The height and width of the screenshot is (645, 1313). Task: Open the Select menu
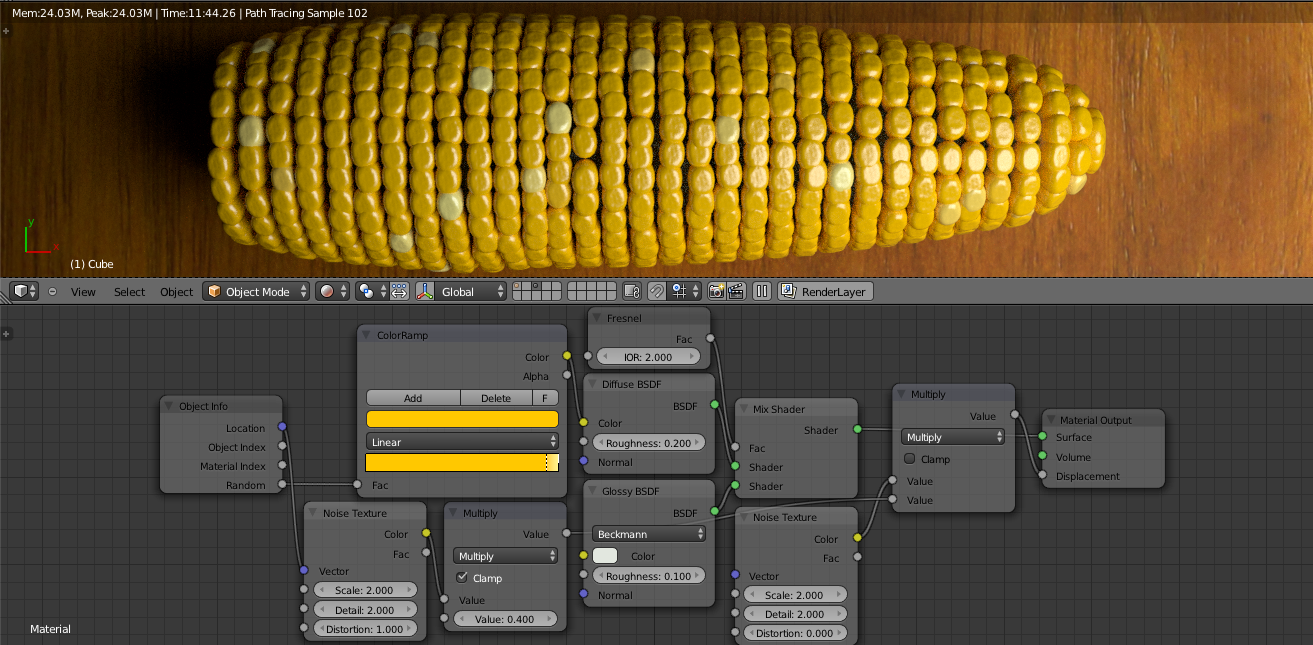(x=129, y=291)
